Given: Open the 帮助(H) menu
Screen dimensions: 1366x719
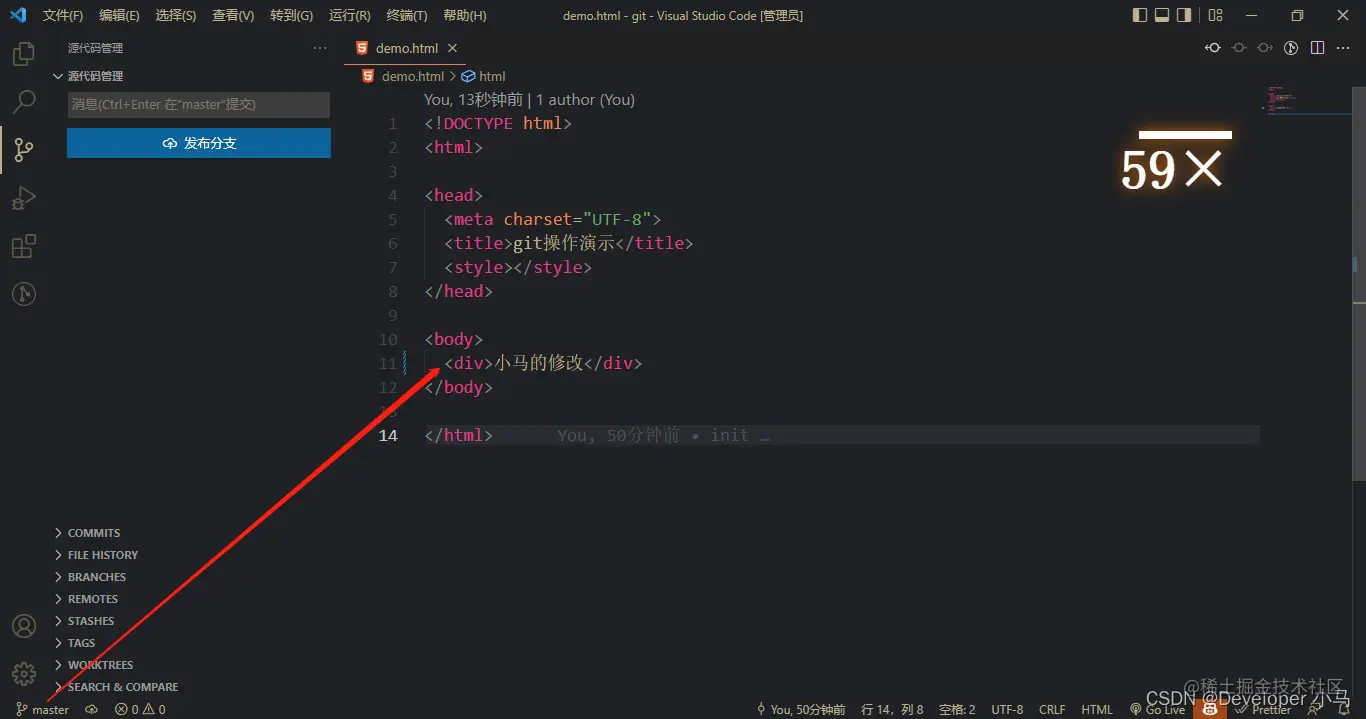Looking at the screenshot, I should pos(465,16).
